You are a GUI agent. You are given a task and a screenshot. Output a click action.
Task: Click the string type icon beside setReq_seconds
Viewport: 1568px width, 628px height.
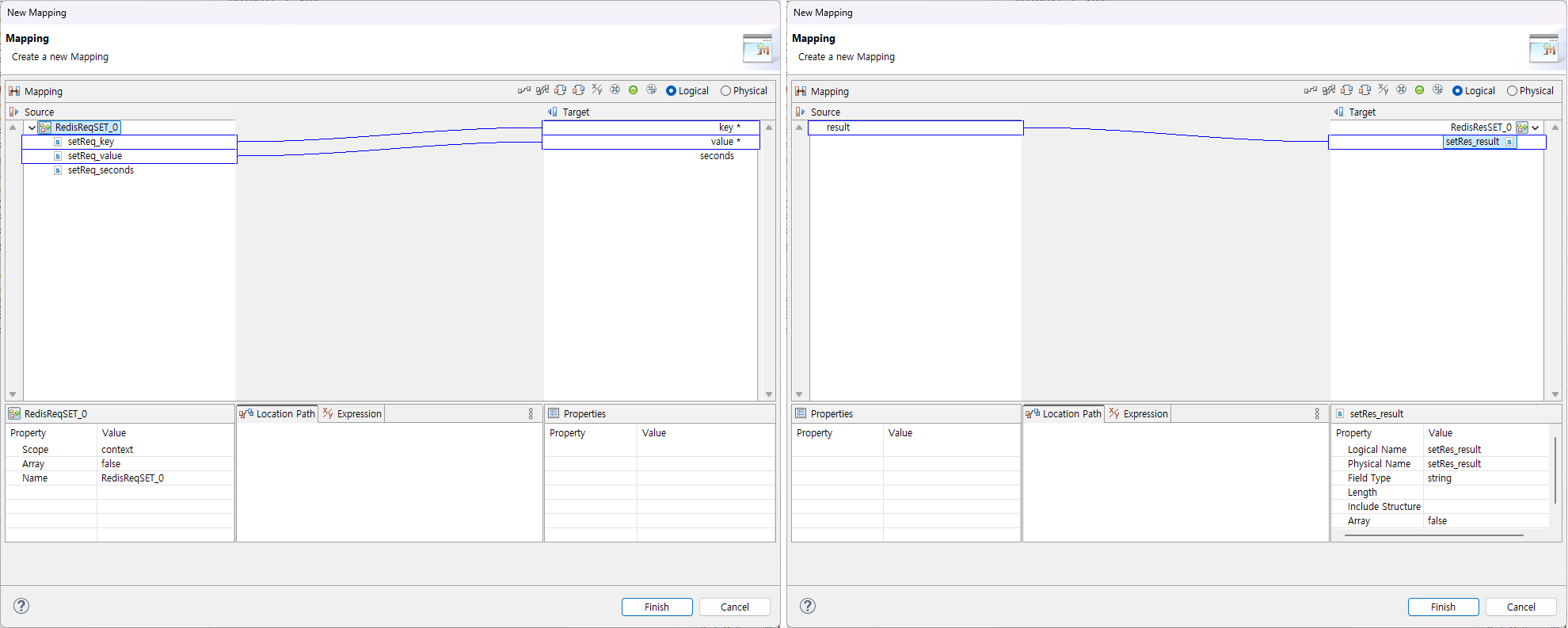tap(58, 170)
